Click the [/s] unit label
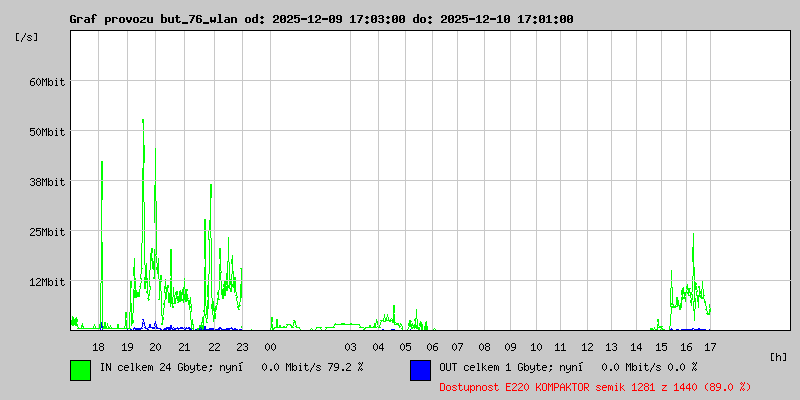Image resolution: width=800 pixels, height=400 pixels. (x=27, y=37)
